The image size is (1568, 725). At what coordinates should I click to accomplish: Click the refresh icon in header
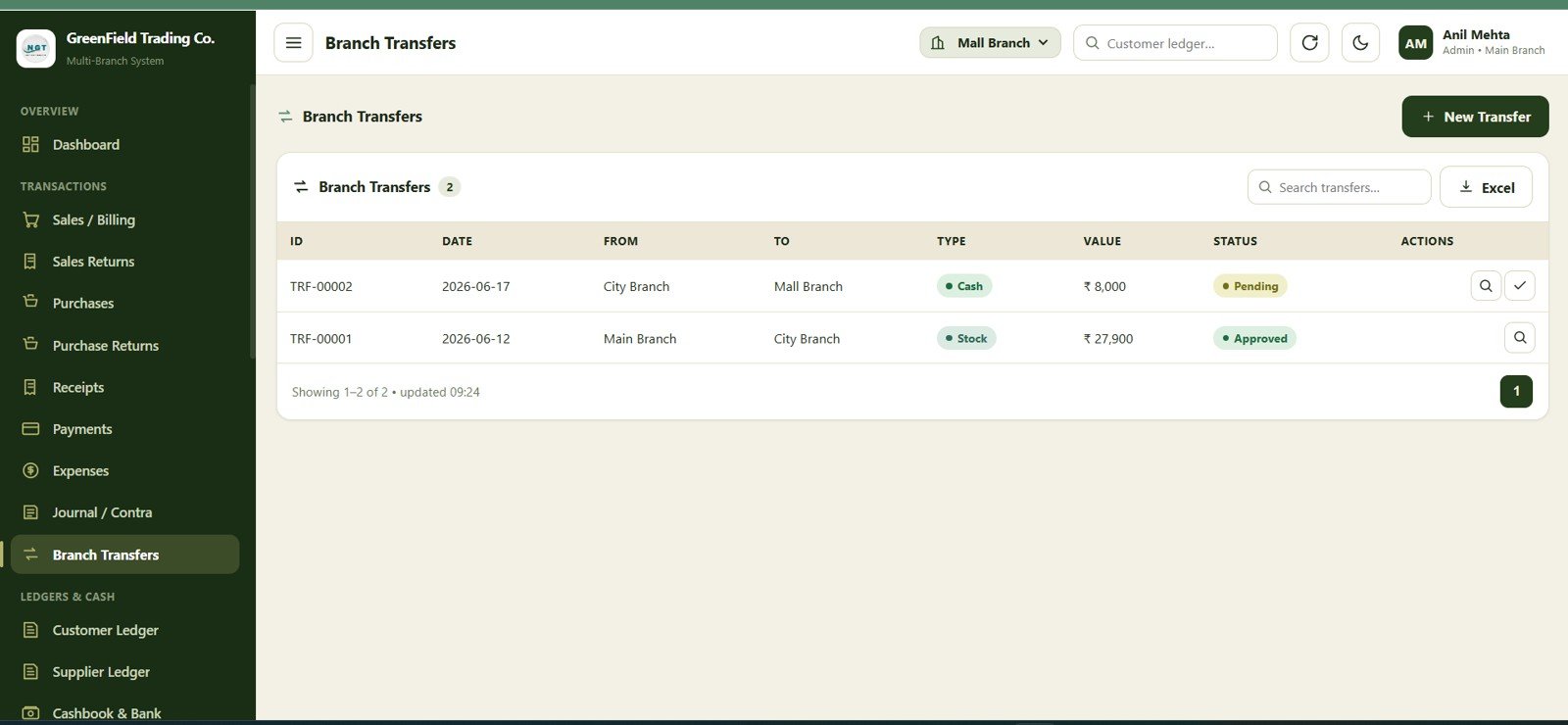click(x=1309, y=43)
